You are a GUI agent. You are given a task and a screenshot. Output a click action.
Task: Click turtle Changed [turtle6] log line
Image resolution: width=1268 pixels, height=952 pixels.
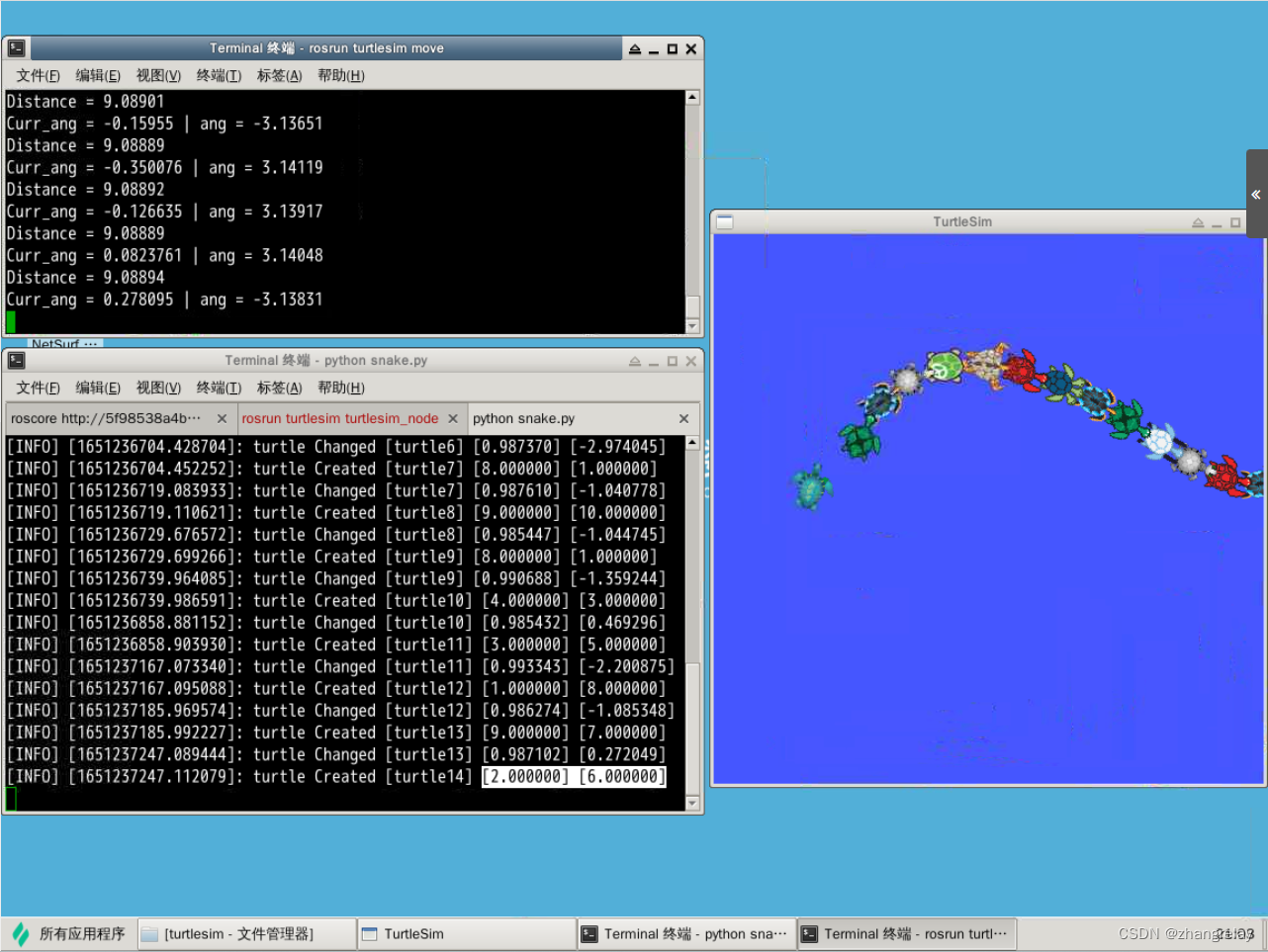tap(336, 447)
